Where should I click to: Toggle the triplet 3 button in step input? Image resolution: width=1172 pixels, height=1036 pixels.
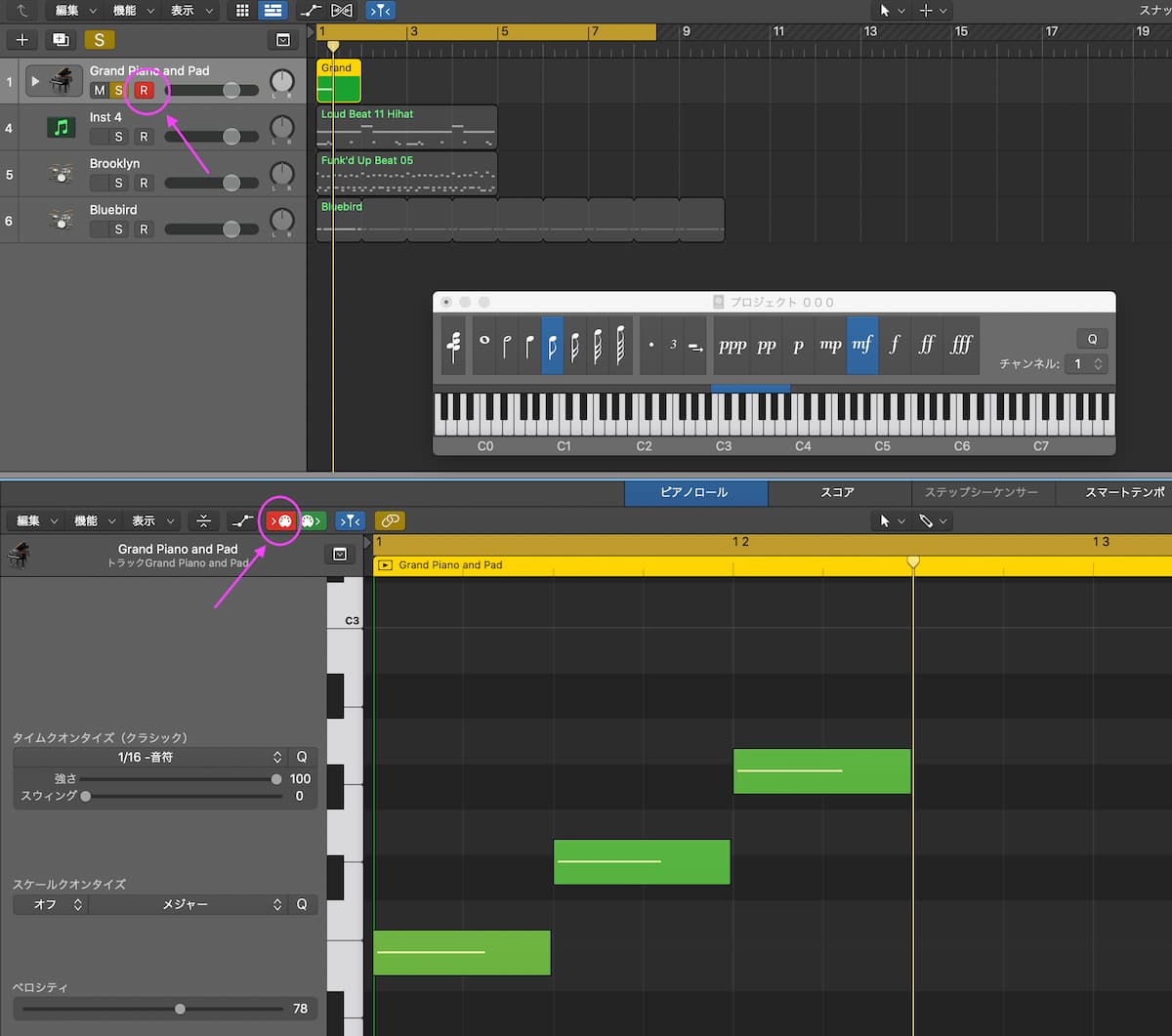point(673,345)
